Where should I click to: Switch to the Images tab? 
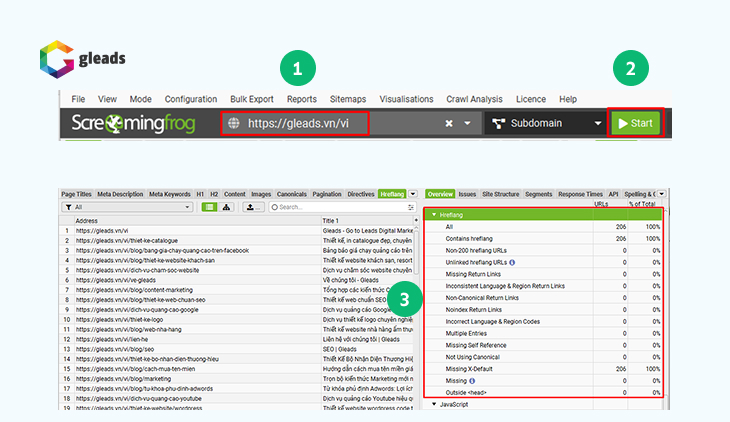coord(261,194)
